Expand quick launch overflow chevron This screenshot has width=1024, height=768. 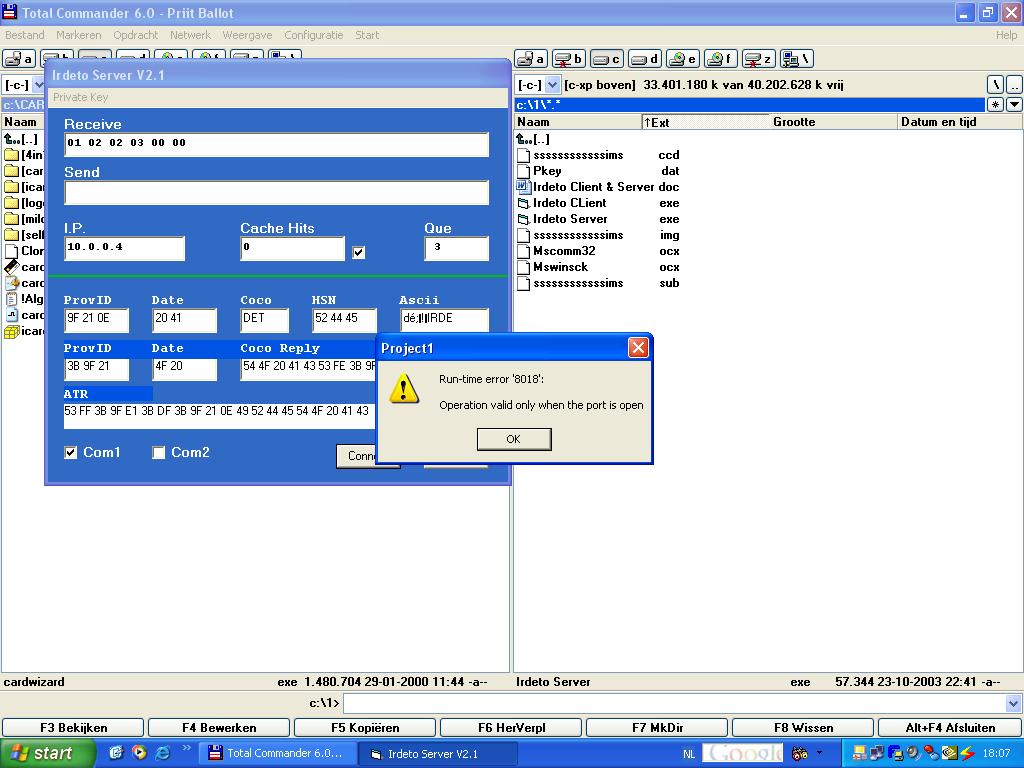[186, 748]
